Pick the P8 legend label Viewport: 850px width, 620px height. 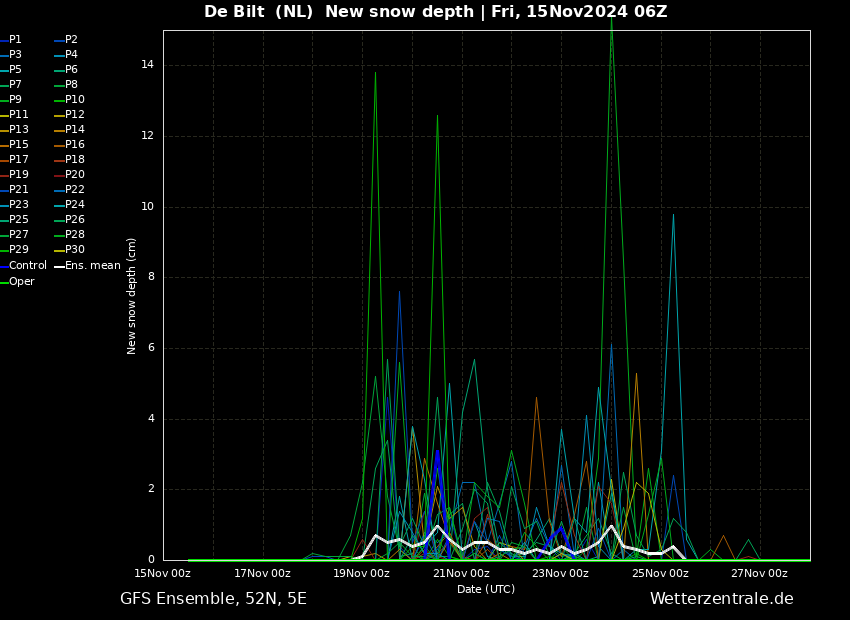pyautogui.click(x=72, y=85)
